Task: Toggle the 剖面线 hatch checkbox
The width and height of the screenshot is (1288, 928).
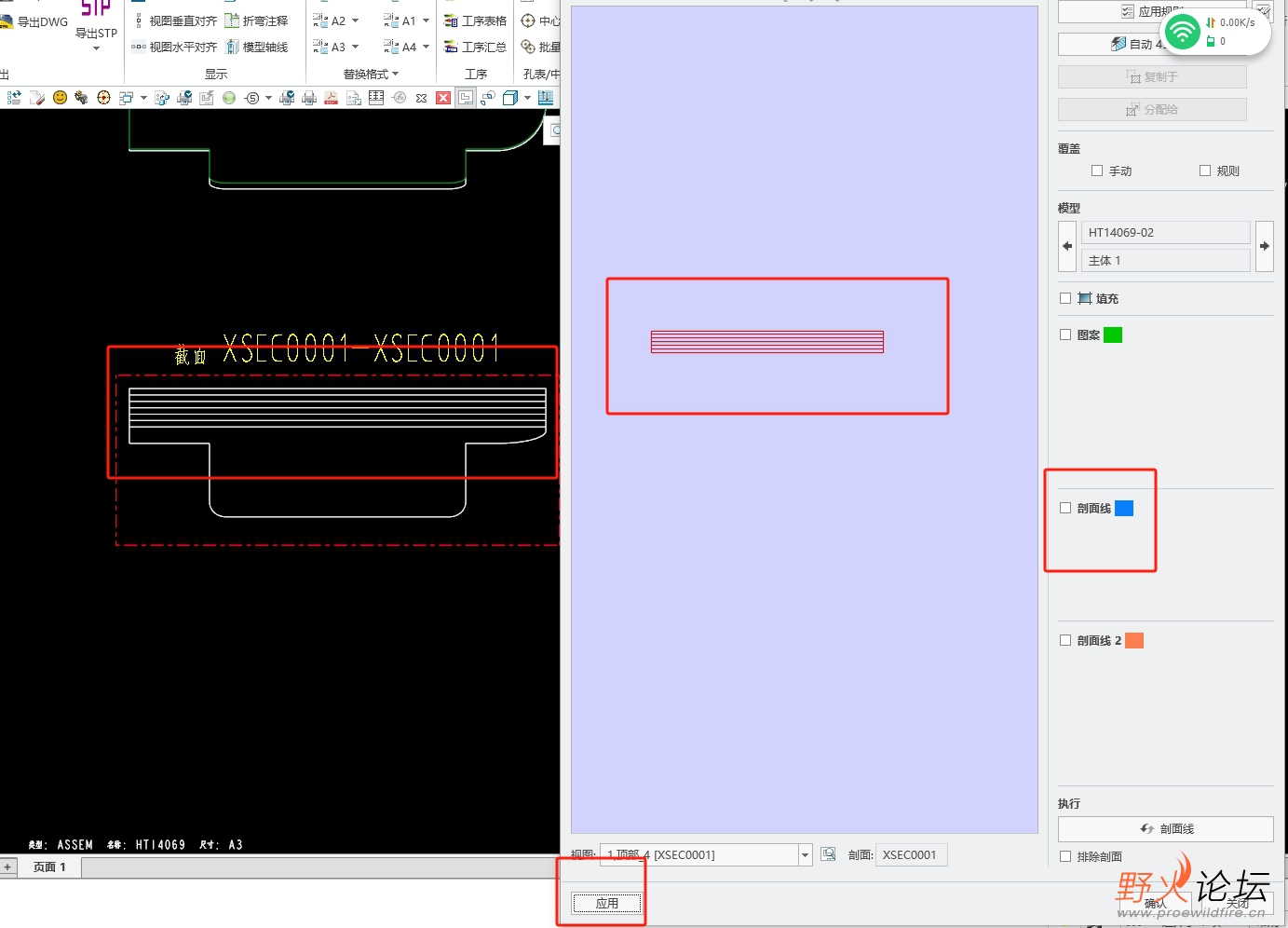Action: point(1065,508)
